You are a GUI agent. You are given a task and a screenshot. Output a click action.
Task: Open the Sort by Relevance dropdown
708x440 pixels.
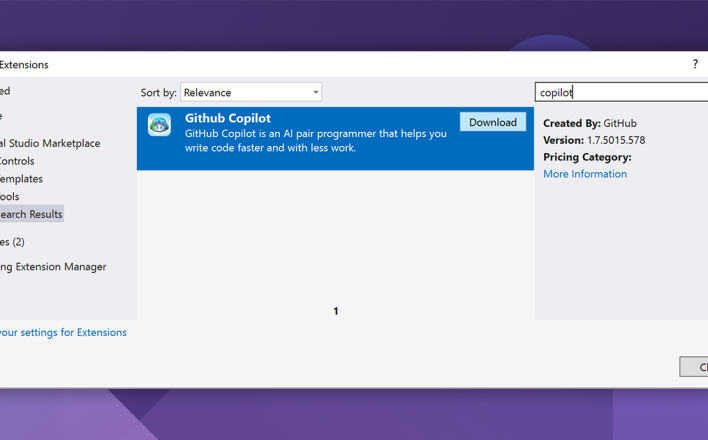tap(251, 92)
